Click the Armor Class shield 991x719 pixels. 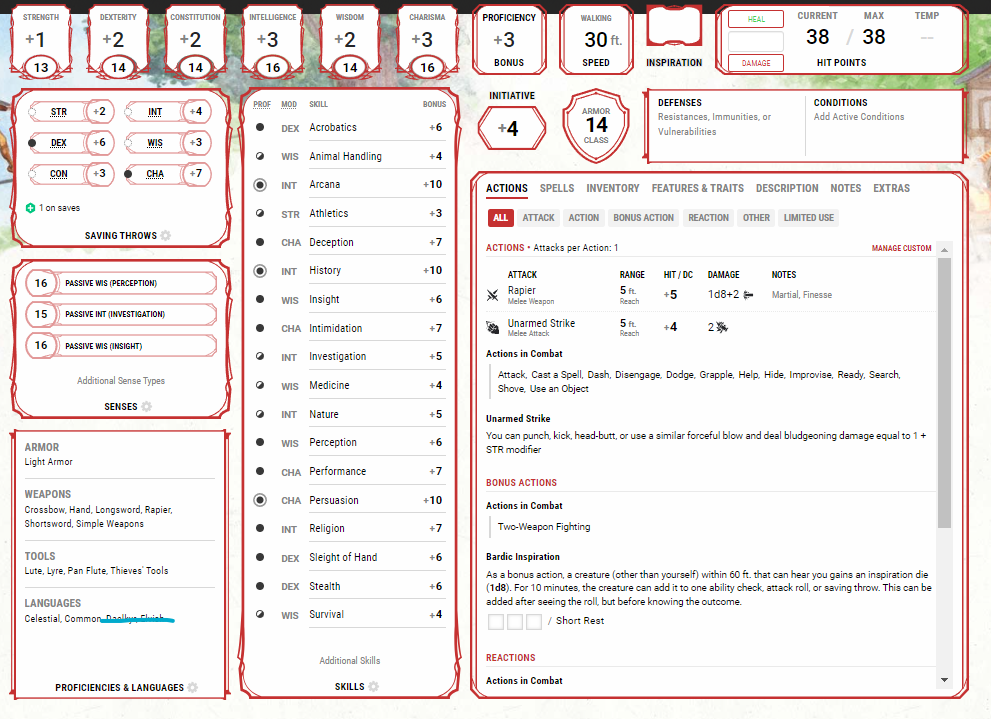click(x=596, y=126)
